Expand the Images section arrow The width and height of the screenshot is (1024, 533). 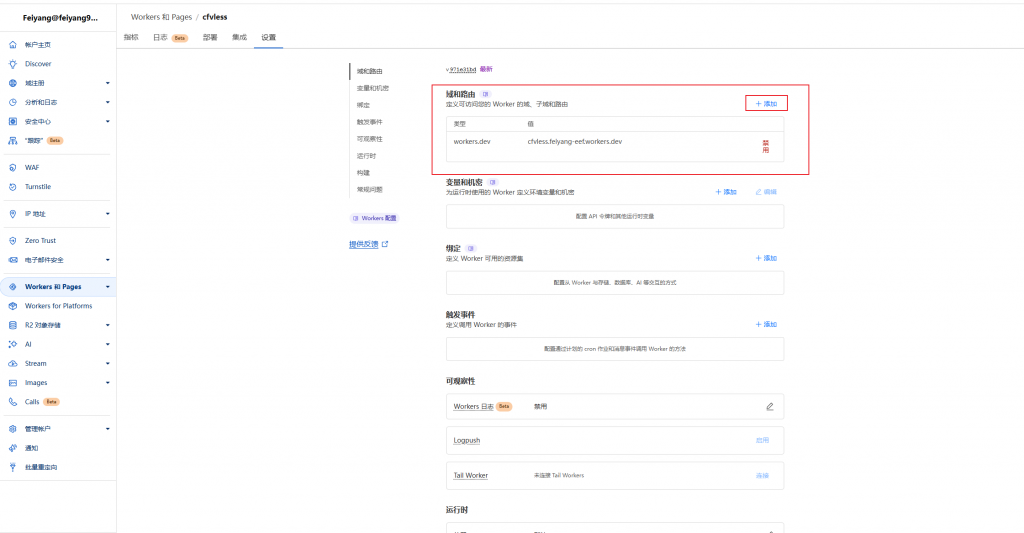click(x=108, y=383)
